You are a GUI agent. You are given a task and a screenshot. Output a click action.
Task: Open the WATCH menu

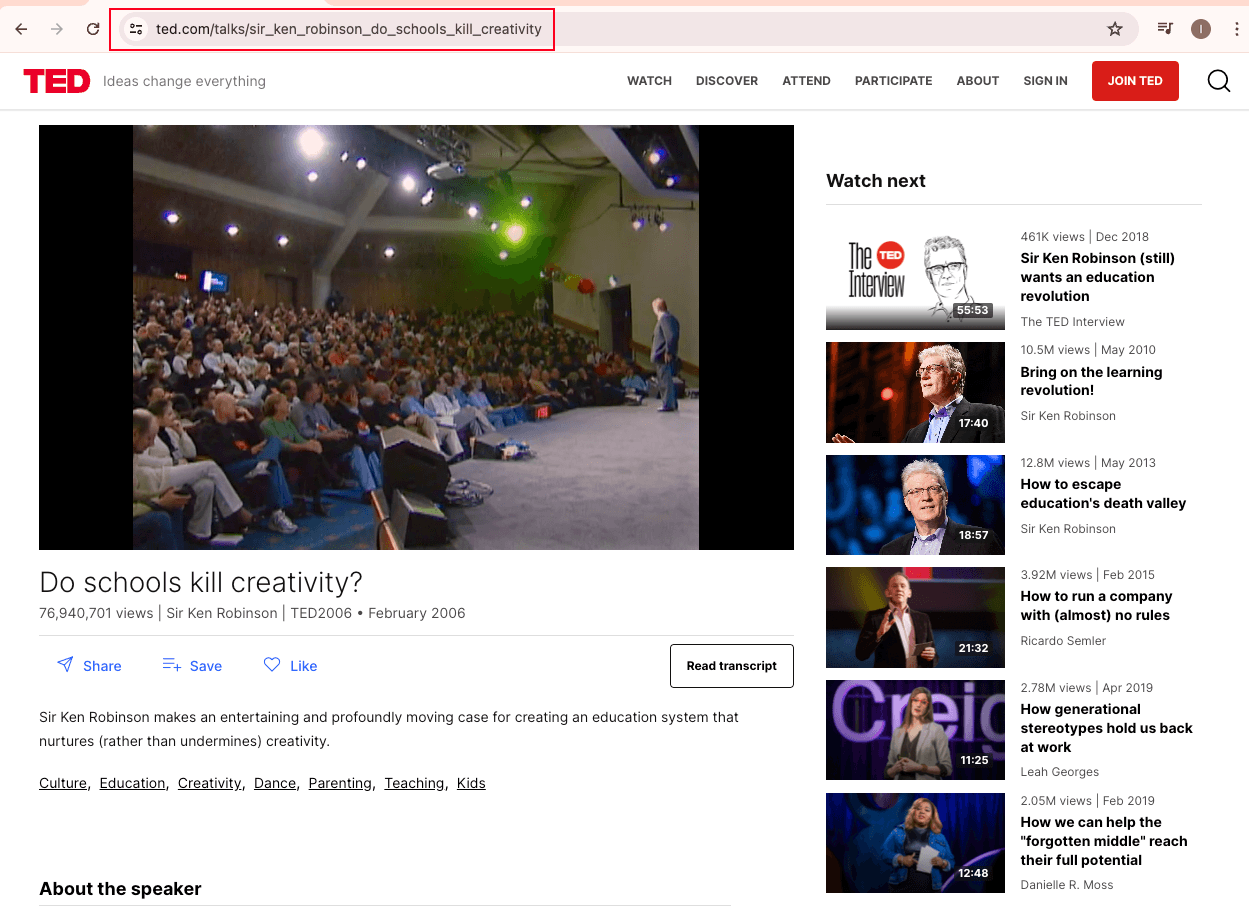[649, 81]
